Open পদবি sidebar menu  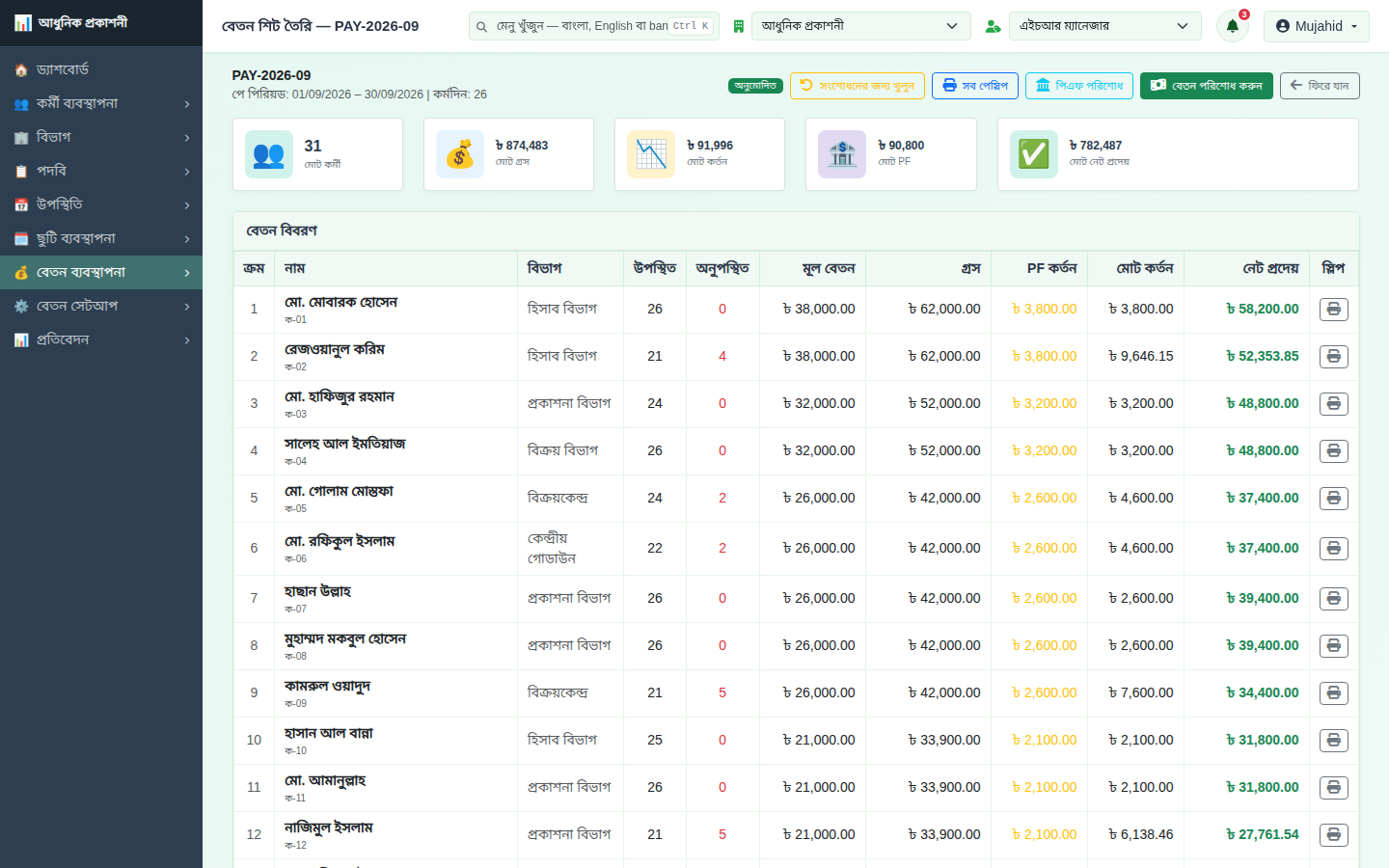click(101, 171)
